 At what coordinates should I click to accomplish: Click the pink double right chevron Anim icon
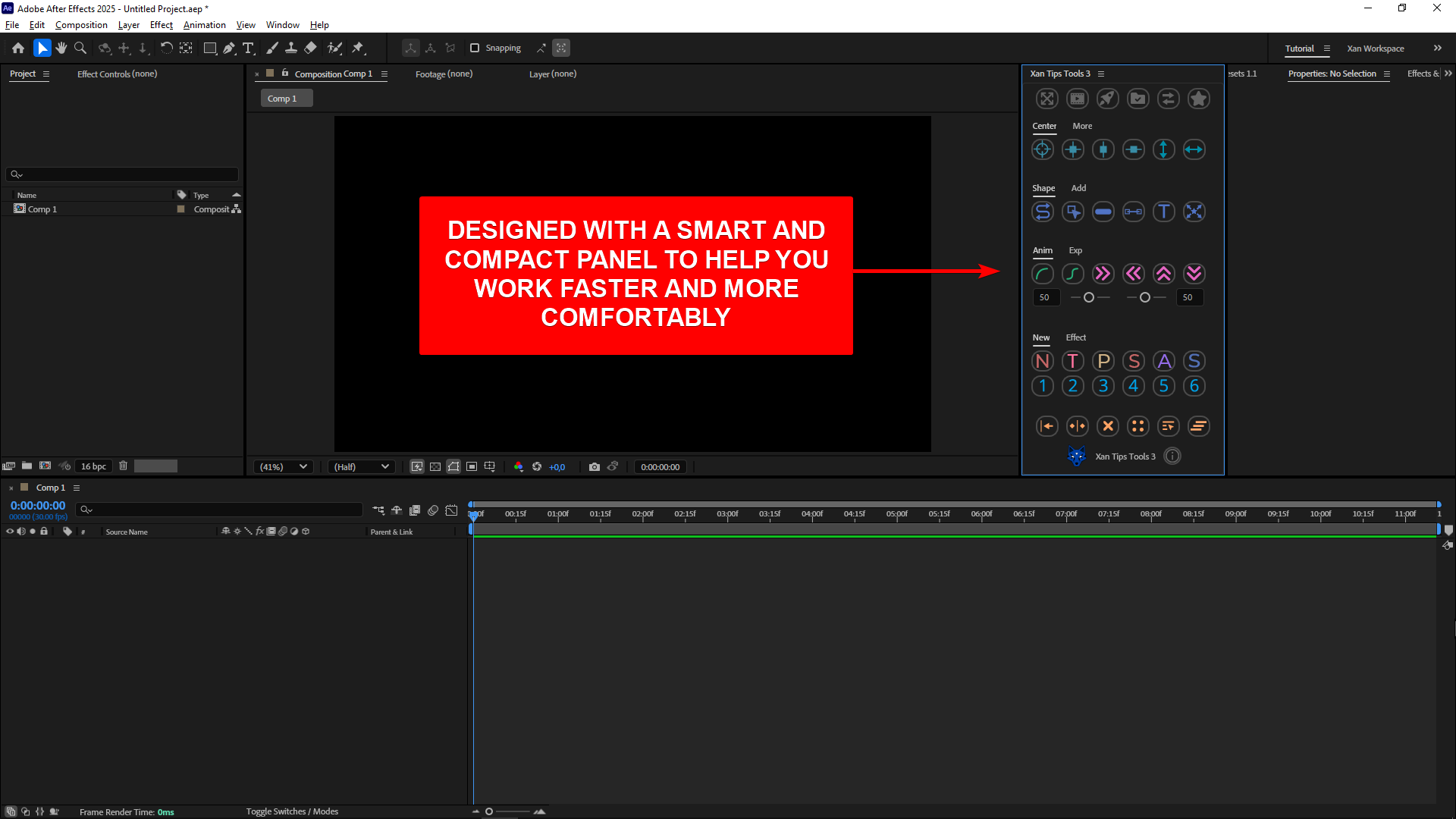[1103, 274]
